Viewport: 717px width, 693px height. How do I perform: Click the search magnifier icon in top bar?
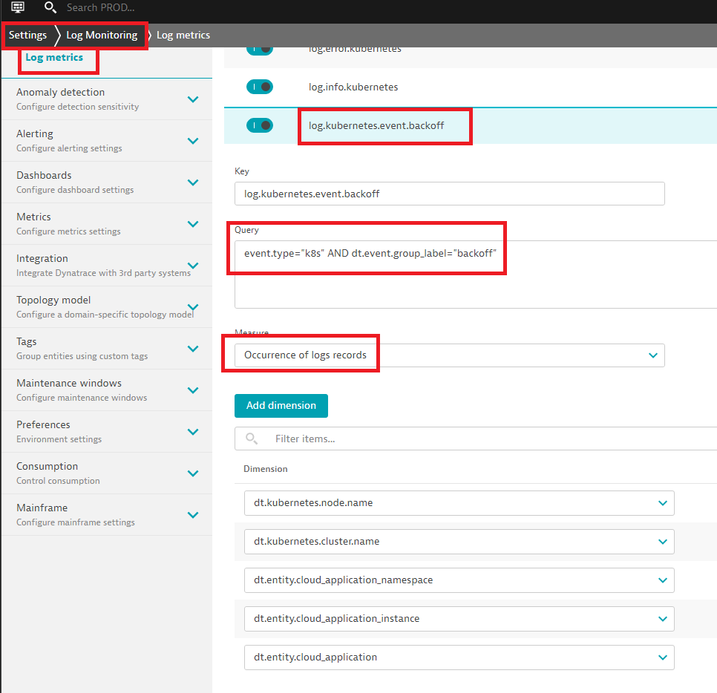click(x=50, y=7)
